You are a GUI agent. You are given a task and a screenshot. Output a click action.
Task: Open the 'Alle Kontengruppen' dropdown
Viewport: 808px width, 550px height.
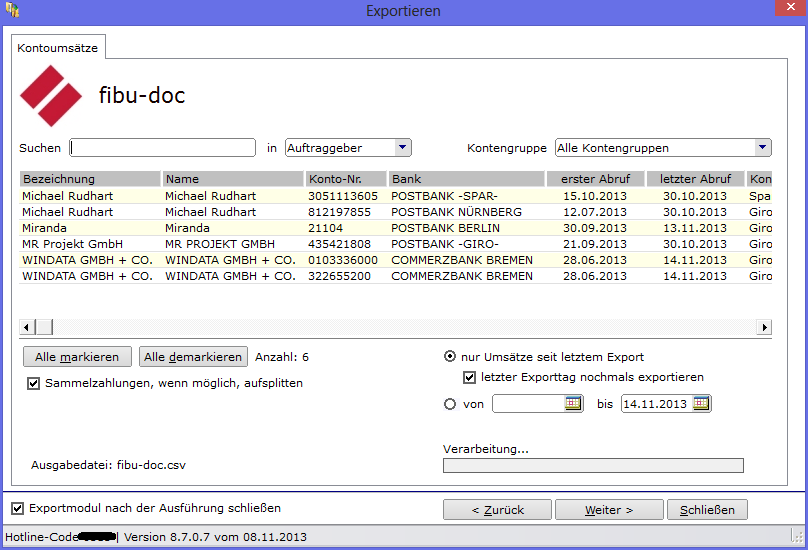[x=762, y=147]
